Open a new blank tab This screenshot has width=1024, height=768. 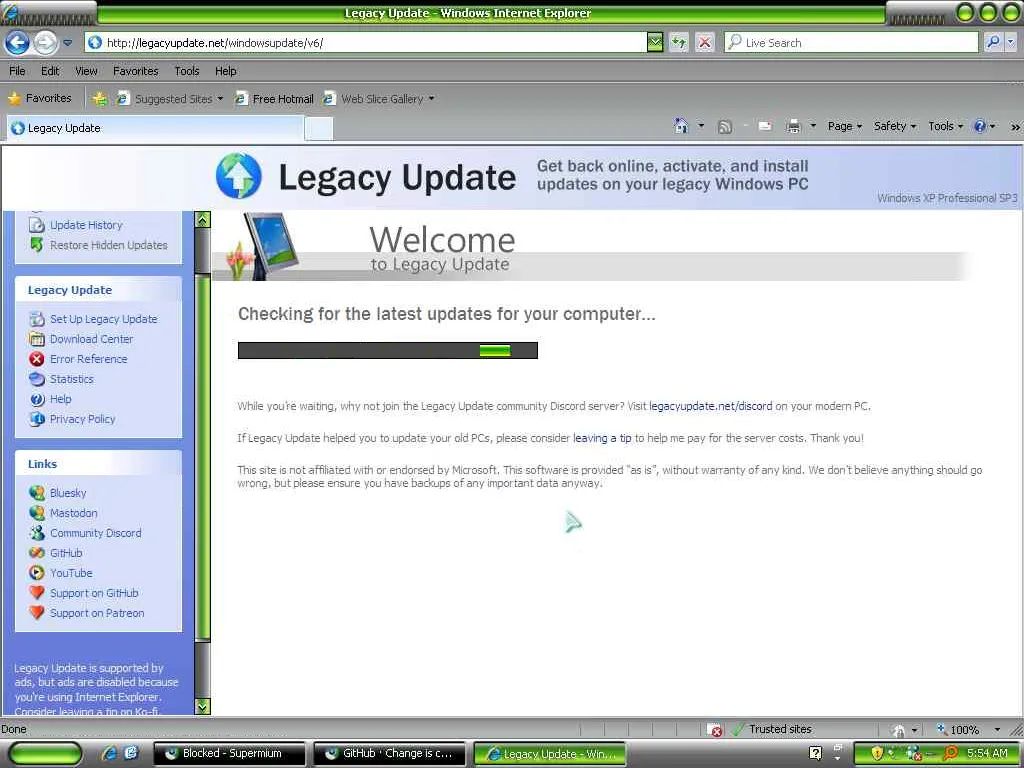[x=319, y=129]
